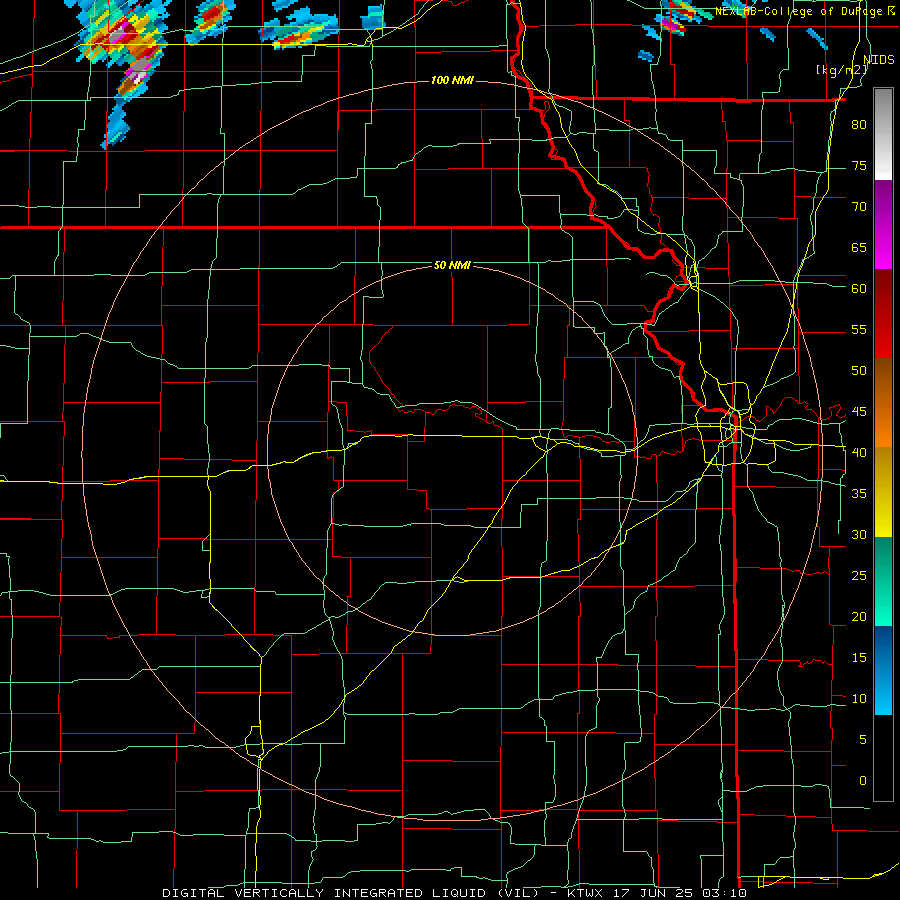900x900 pixels.
Task: Click the legend value 20
Action: [859, 617]
